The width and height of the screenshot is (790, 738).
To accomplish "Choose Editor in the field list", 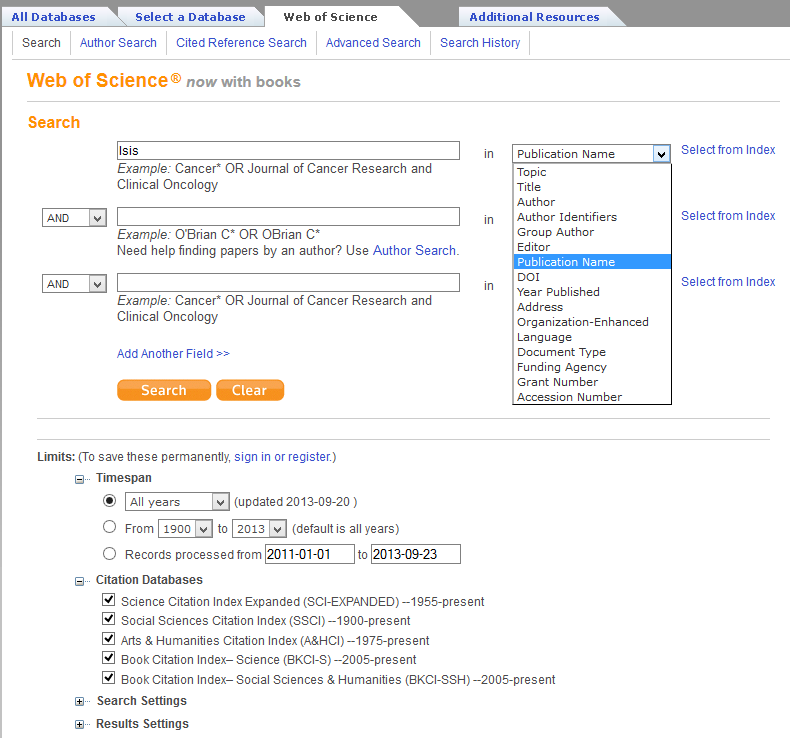I will [592, 247].
